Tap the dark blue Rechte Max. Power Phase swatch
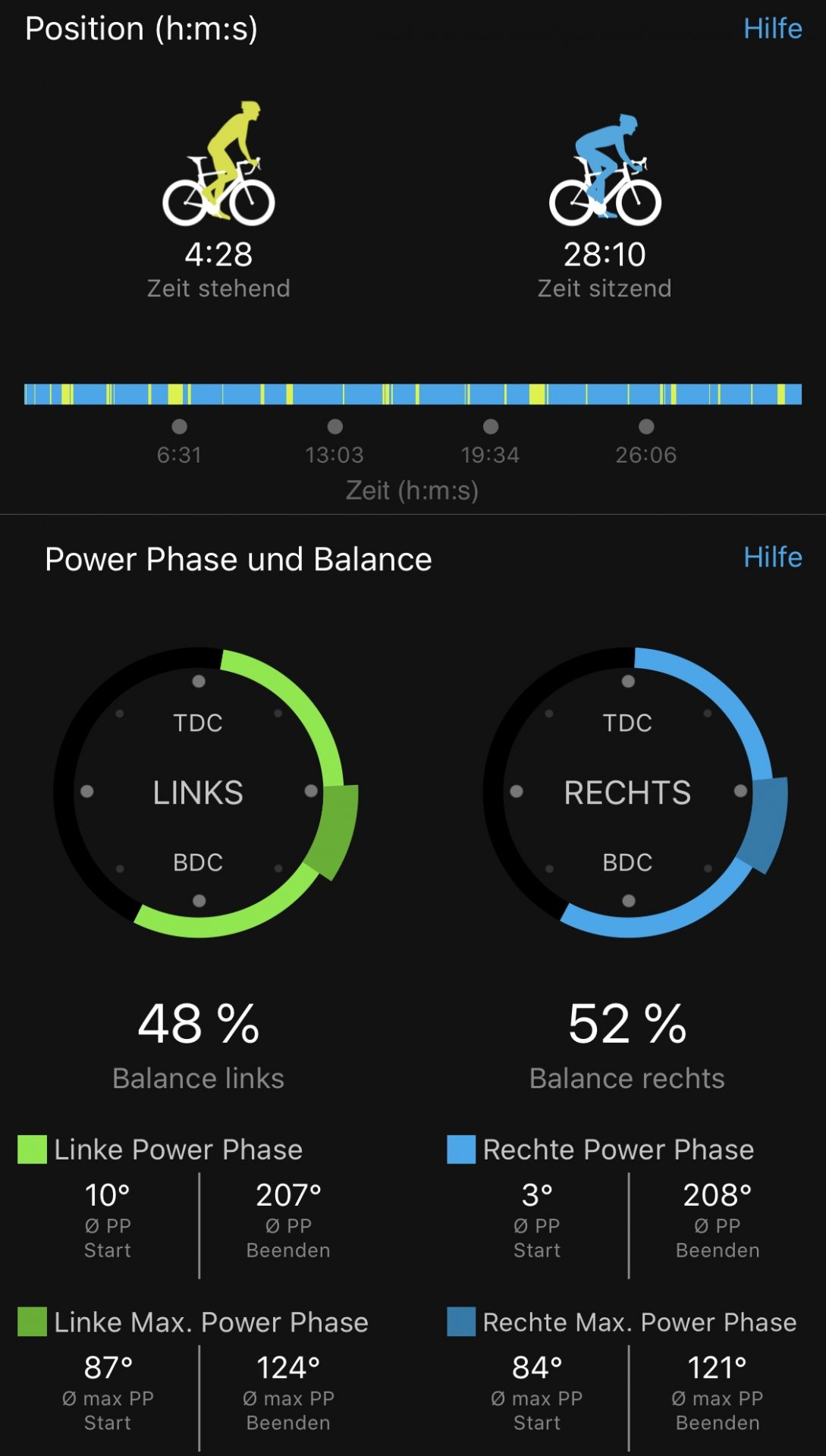 pos(461,1322)
